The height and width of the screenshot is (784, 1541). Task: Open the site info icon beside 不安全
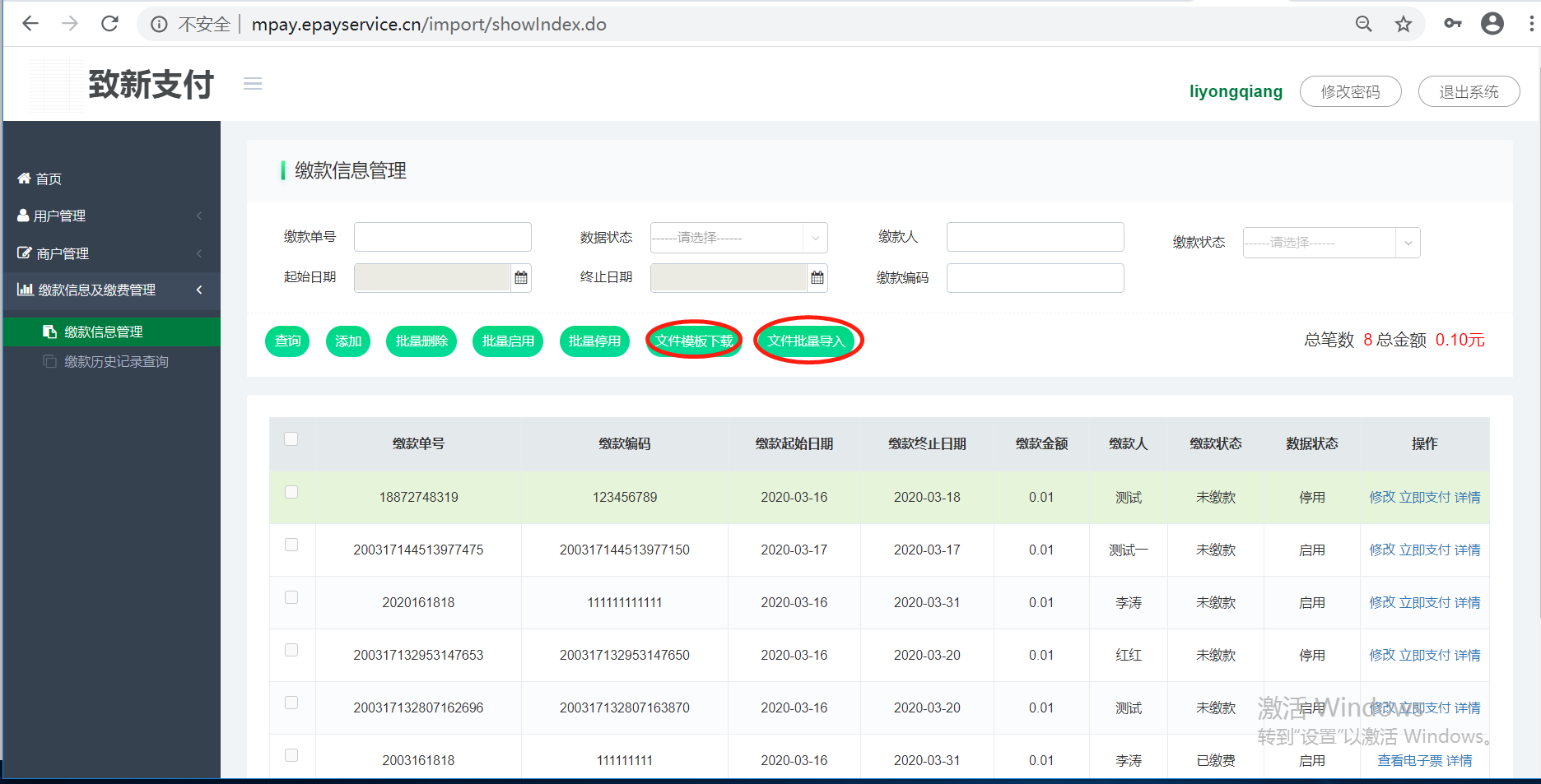[159, 25]
